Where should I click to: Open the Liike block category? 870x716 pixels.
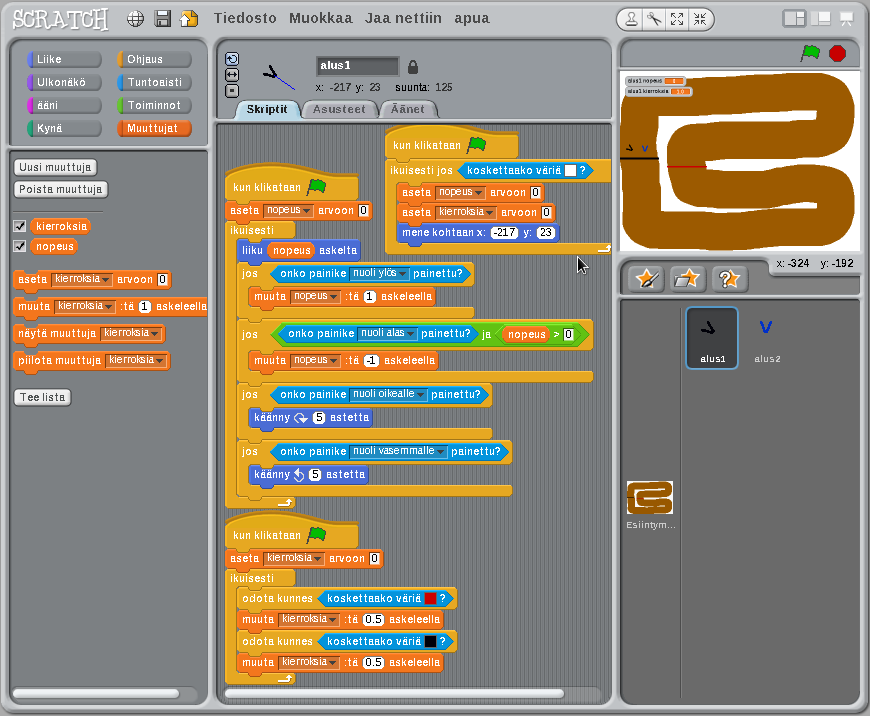coord(64,59)
